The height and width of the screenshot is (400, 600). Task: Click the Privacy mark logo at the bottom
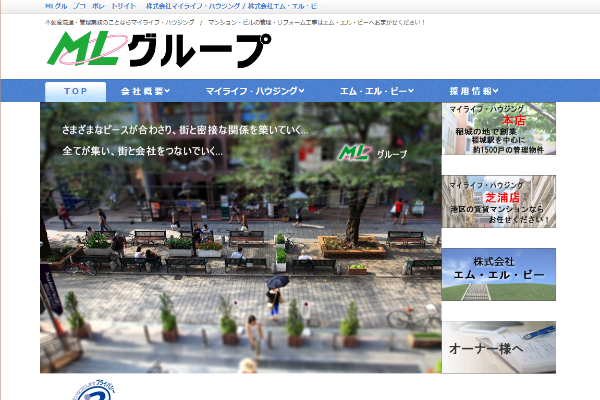click(94, 390)
